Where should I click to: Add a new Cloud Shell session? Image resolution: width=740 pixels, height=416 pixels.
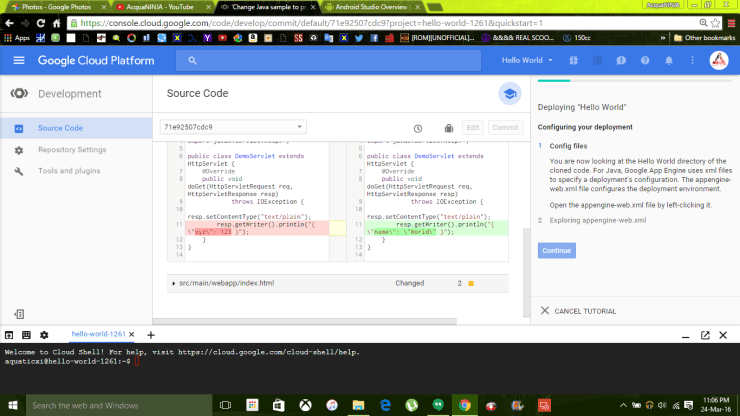click(151, 334)
